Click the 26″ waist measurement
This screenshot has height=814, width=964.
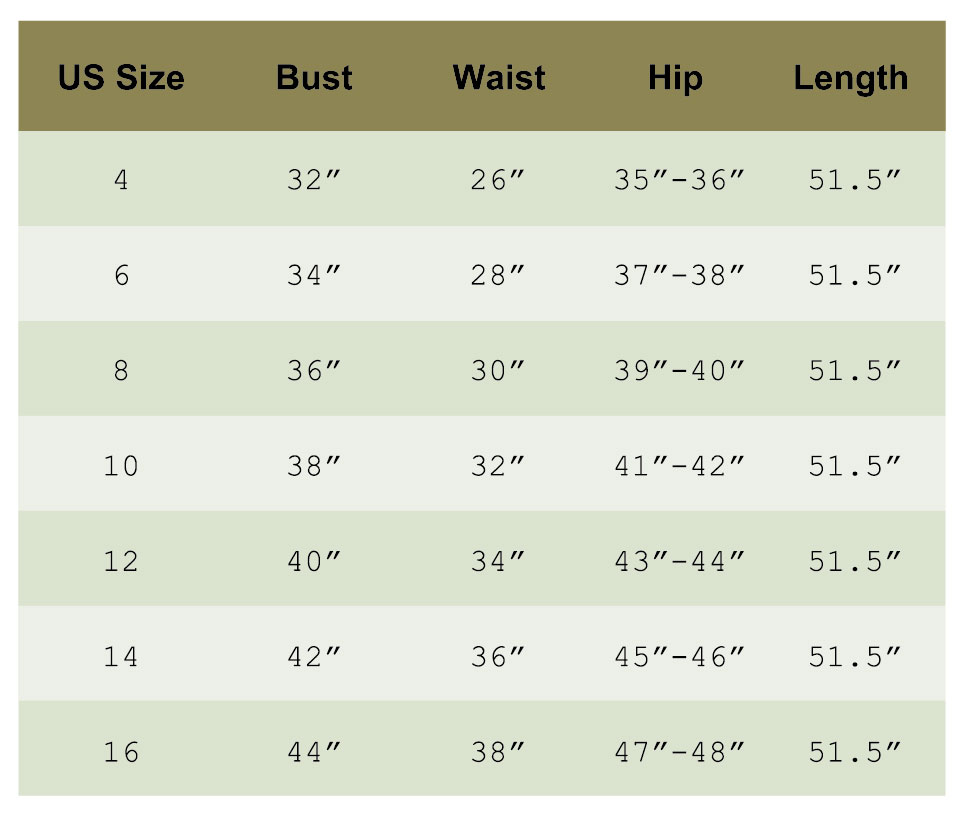point(498,181)
